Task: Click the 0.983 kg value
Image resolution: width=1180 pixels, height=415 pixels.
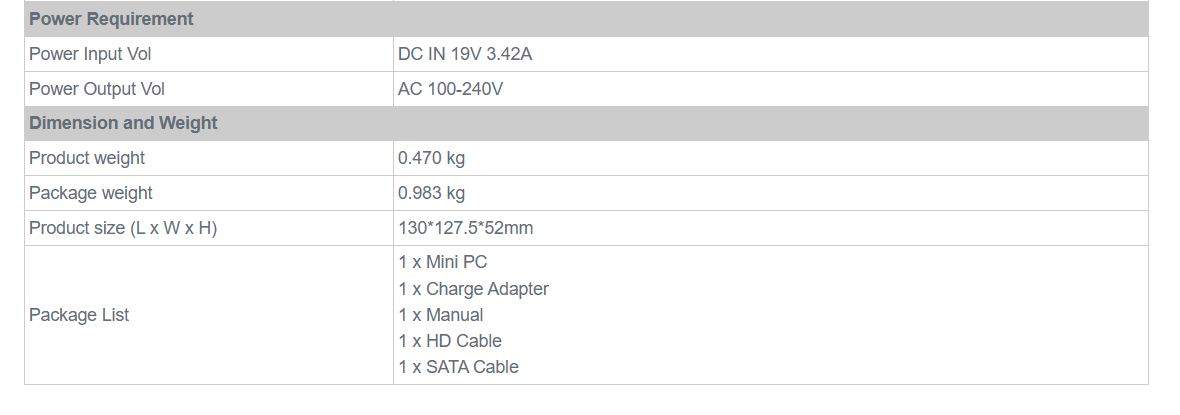Action: click(432, 193)
